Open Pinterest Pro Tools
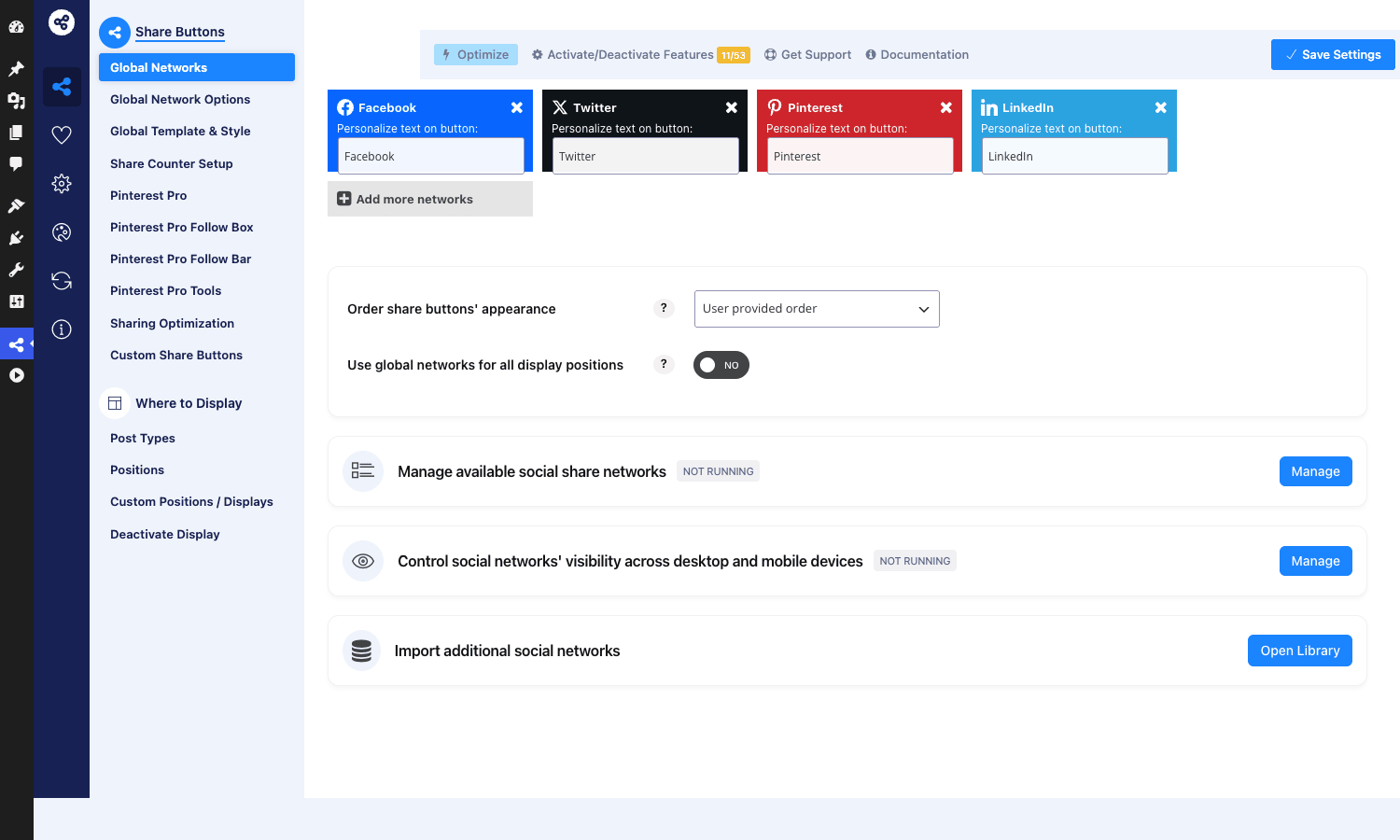 pos(166,290)
